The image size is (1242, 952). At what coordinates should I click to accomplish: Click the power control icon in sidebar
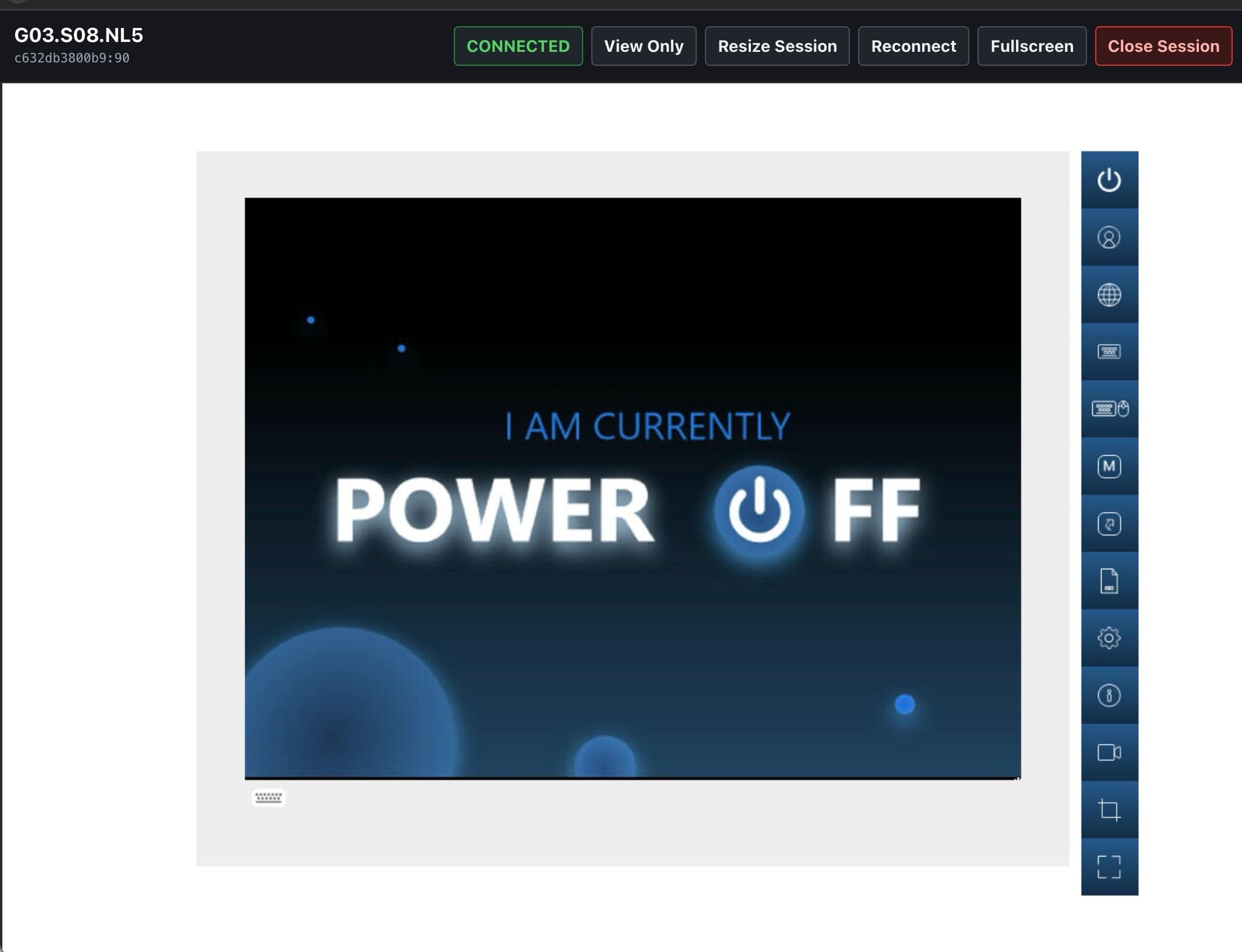(x=1109, y=179)
